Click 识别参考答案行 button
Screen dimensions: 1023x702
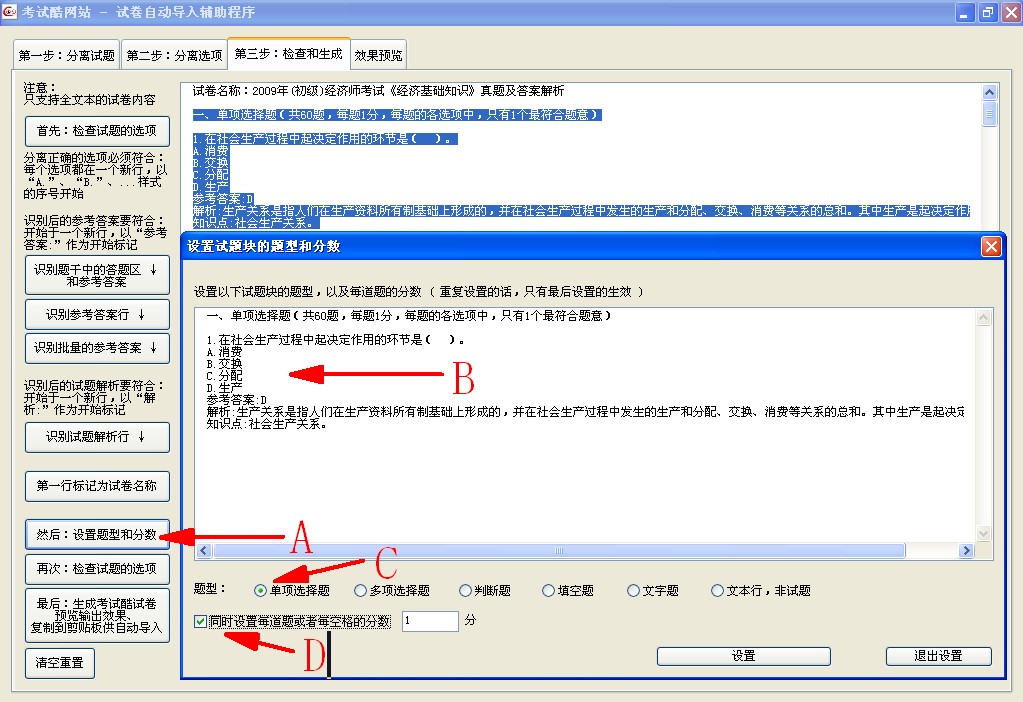[x=97, y=314]
